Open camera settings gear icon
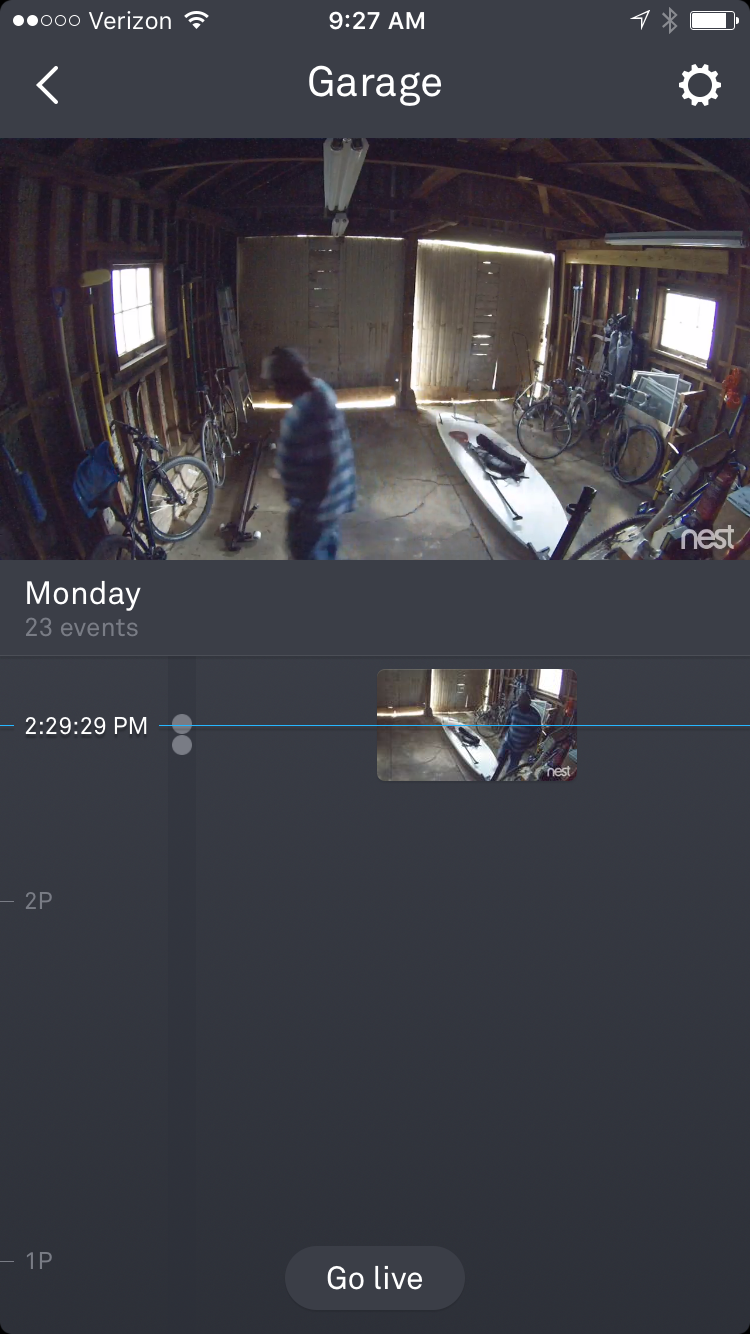Image resolution: width=750 pixels, height=1334 pixels. 699,85
